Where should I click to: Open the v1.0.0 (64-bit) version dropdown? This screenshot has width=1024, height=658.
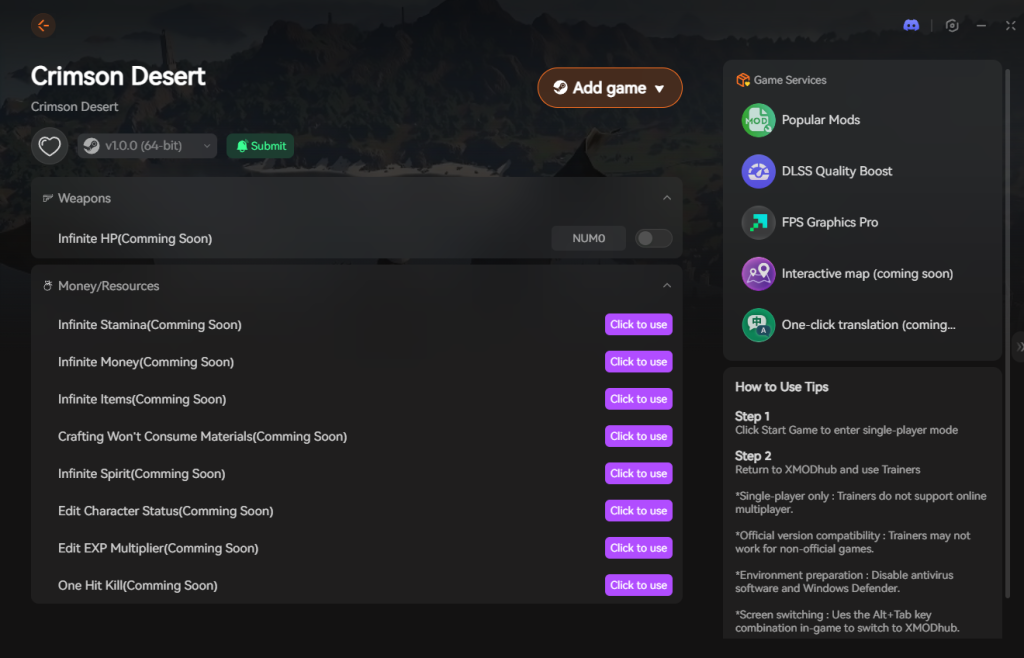click(x=146, y=146)
